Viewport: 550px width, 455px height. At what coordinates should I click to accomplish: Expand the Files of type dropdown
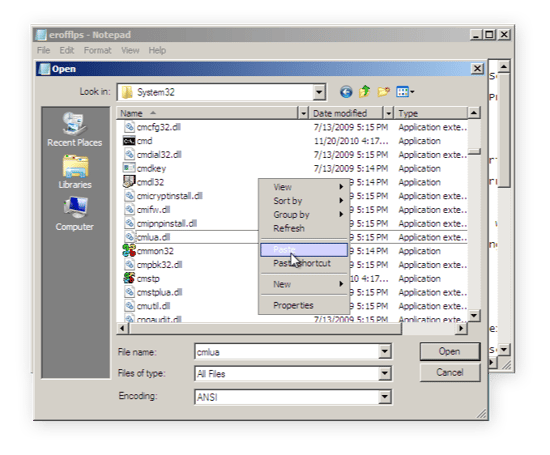point(384,374)
